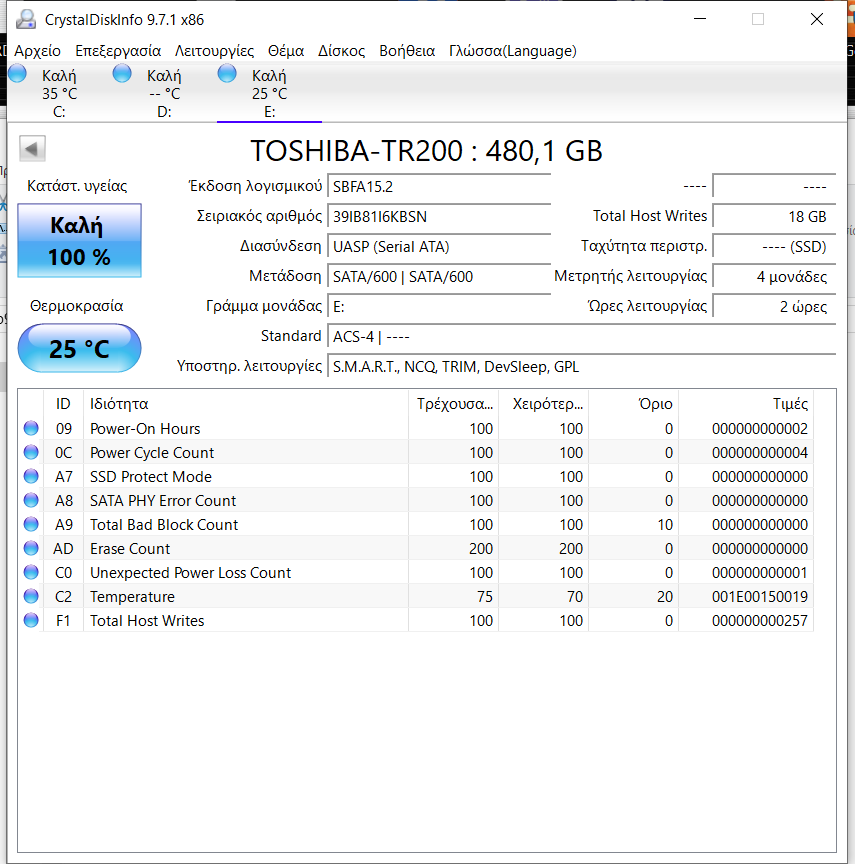Click the health orb for drive D:
This screenshot has width=855, height=864.
[x=123, y=73]
